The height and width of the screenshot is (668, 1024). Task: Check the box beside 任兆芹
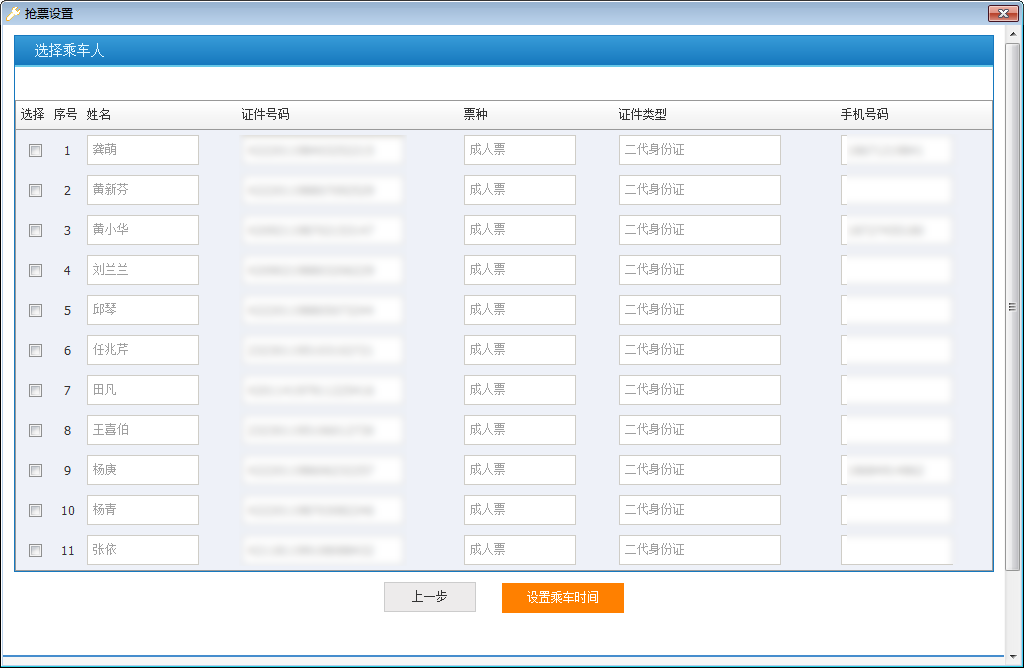35,351
